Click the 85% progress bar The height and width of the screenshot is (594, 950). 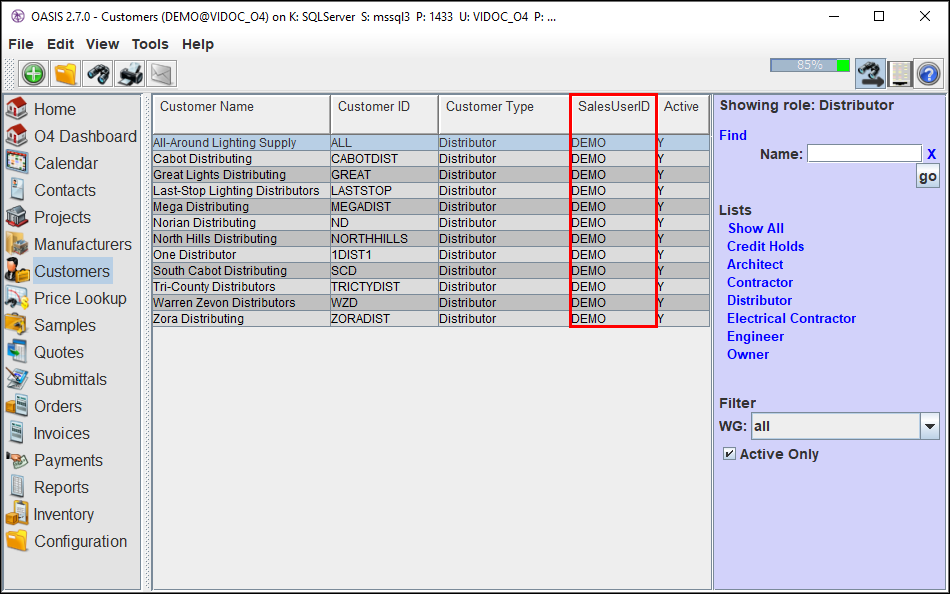tap(810, 65)
